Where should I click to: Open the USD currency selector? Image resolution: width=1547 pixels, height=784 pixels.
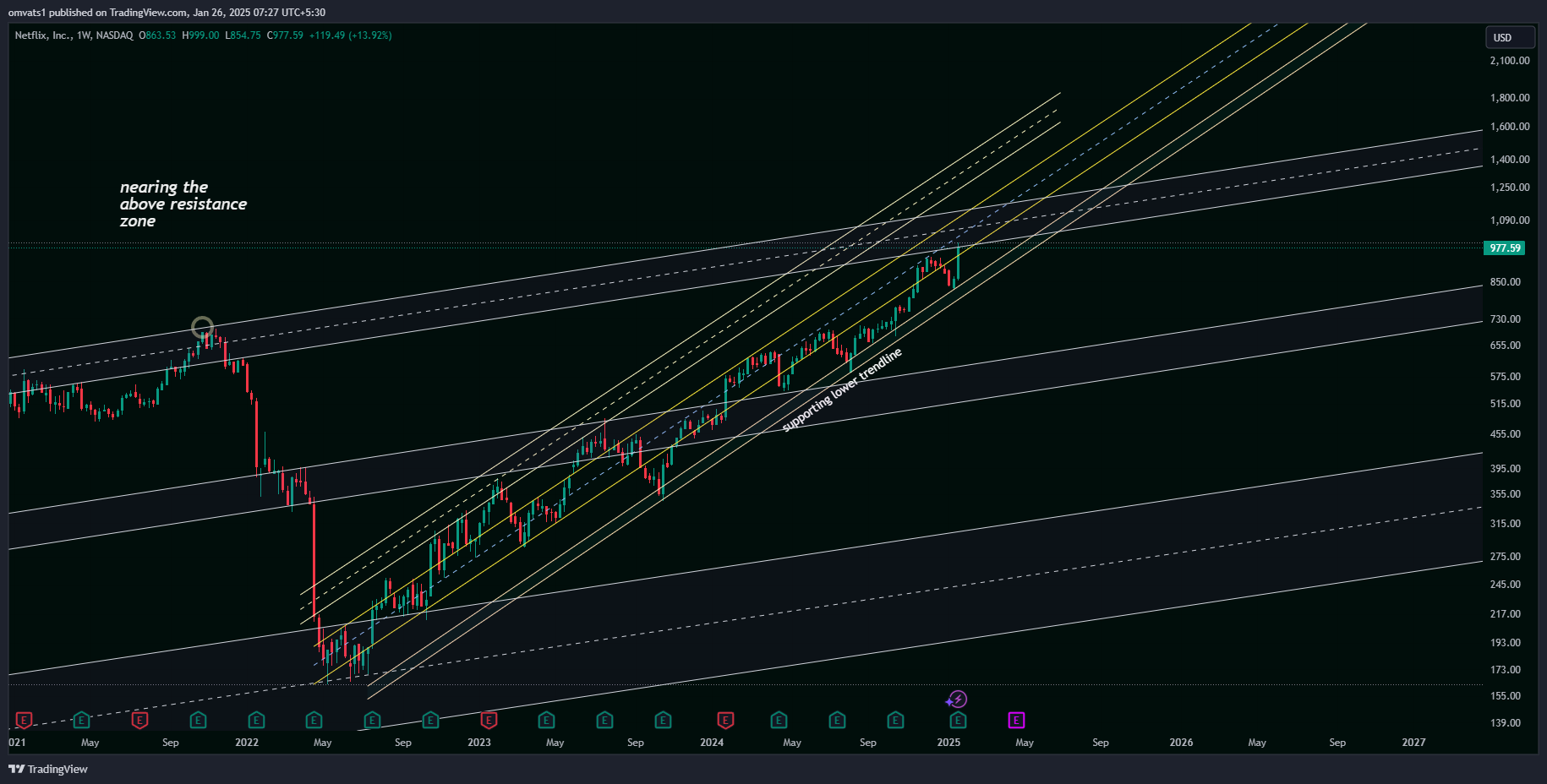point(1510,37)
